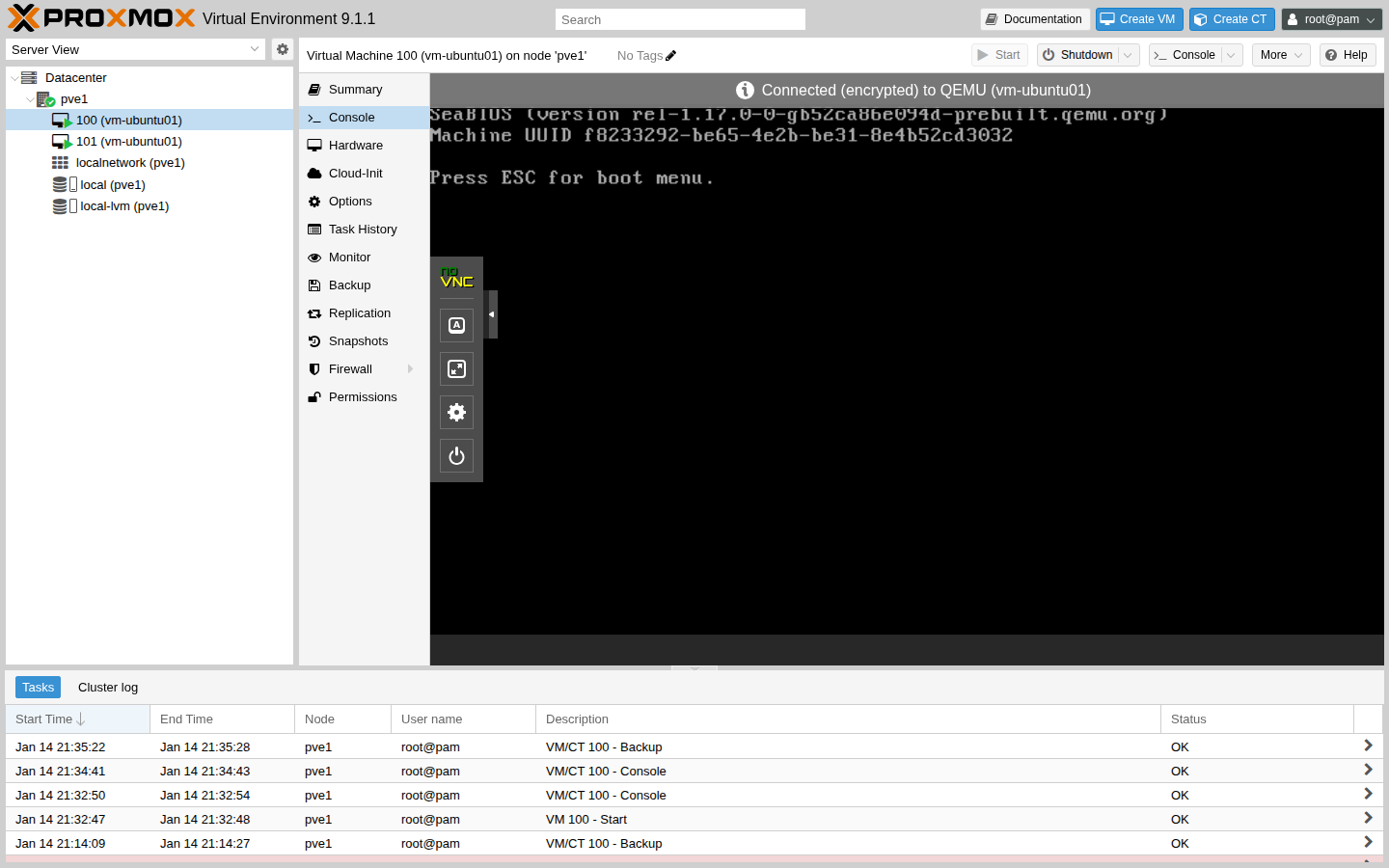Switch to the Cluster log tab
The height and width of the screenshot is (868, 1389).
point(107,687)
